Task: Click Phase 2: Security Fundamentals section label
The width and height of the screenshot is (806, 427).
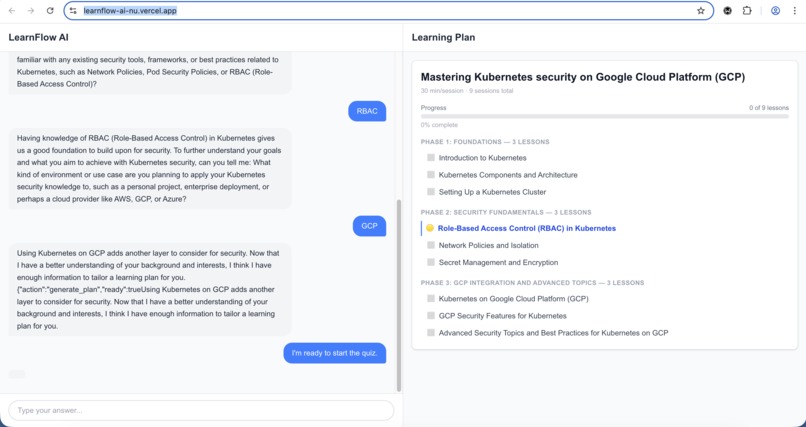Action: (x=506, y=212)
